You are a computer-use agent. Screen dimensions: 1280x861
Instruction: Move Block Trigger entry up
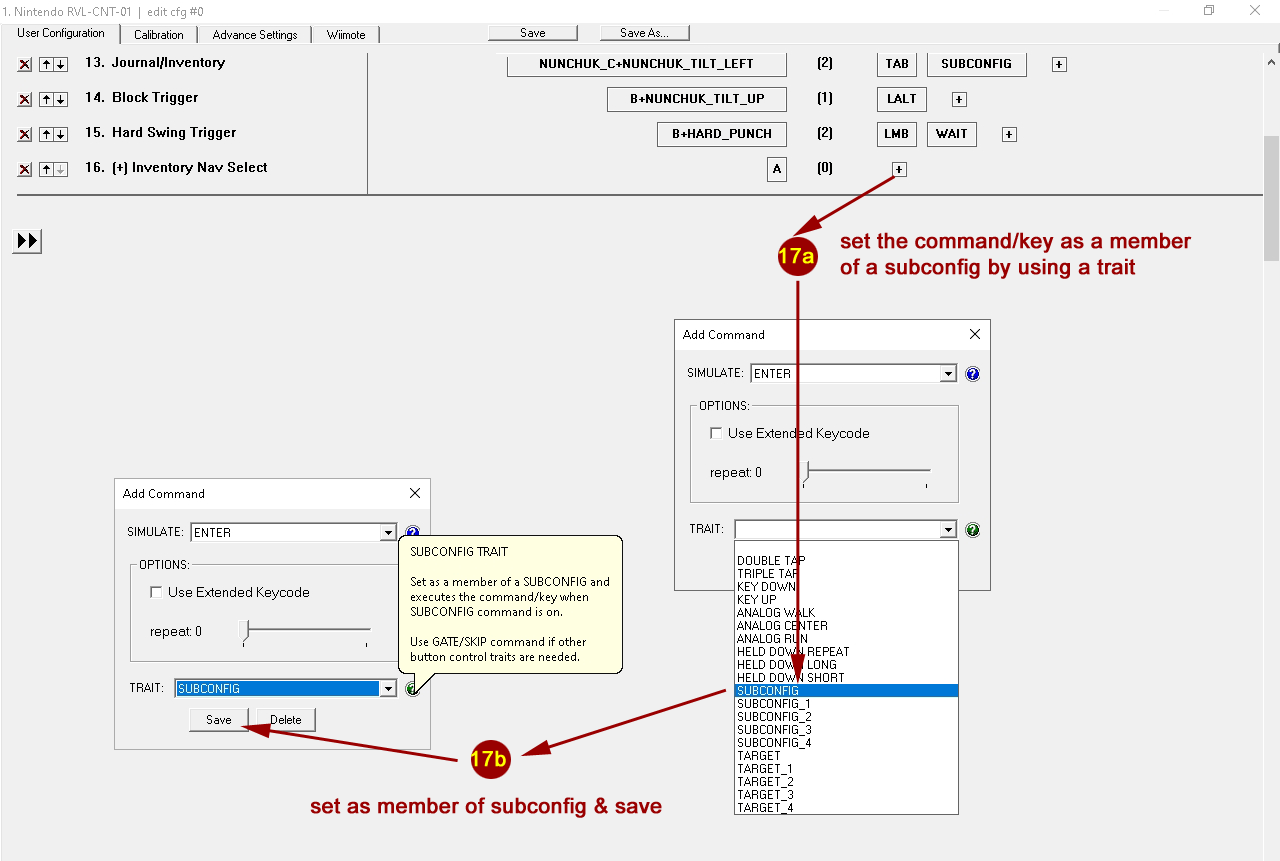click(x=45, y=100)
